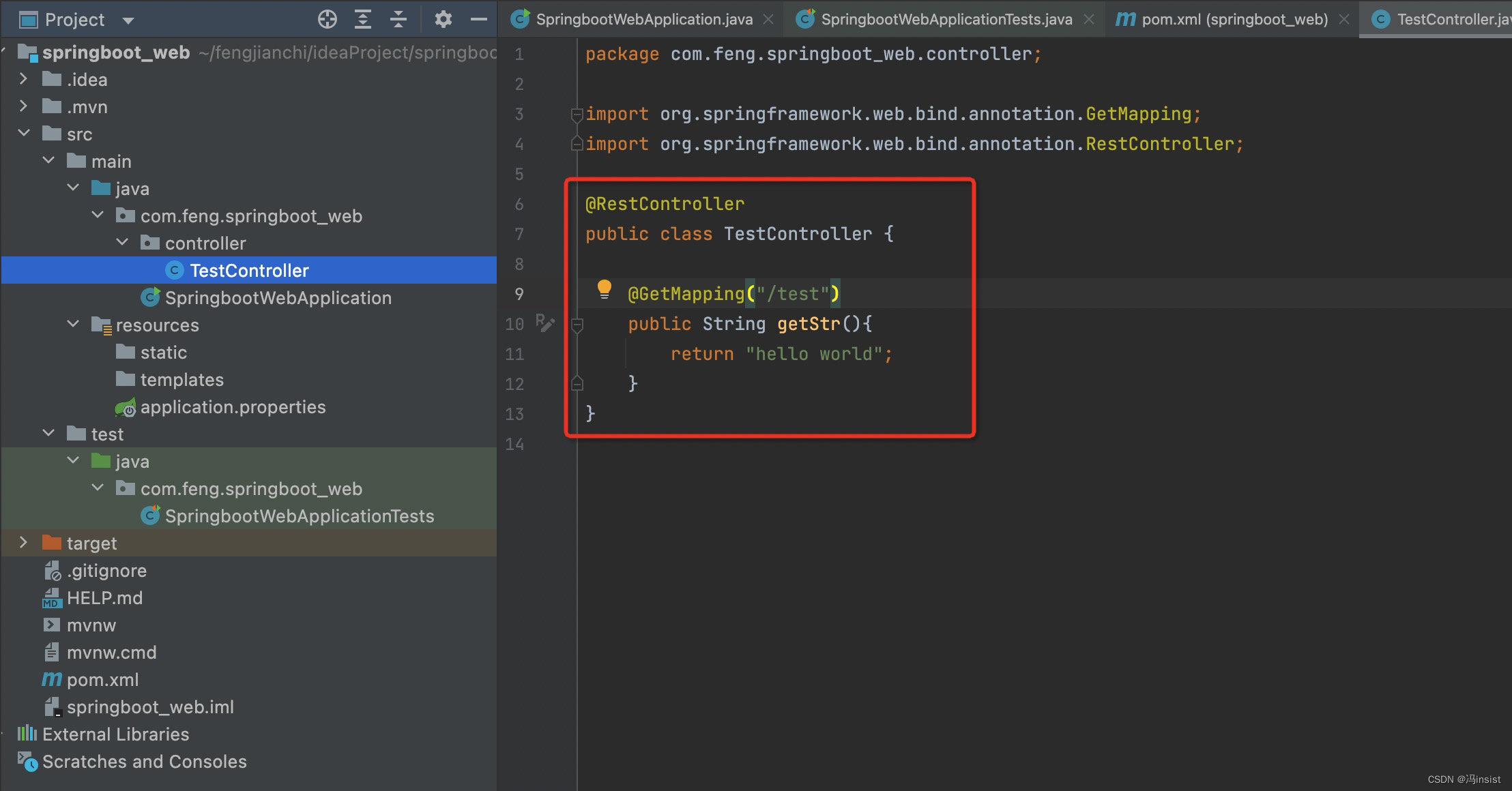Collapse the resources folder
Viewport: 1512px width, 791px height.
(x=73, y=325)
